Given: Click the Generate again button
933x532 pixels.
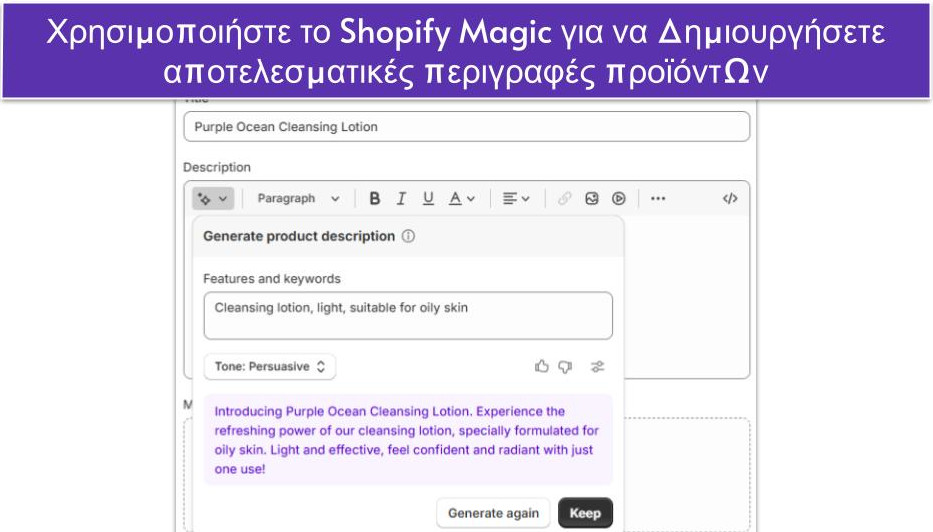Looking at the screenshot, I should point(493,513).
